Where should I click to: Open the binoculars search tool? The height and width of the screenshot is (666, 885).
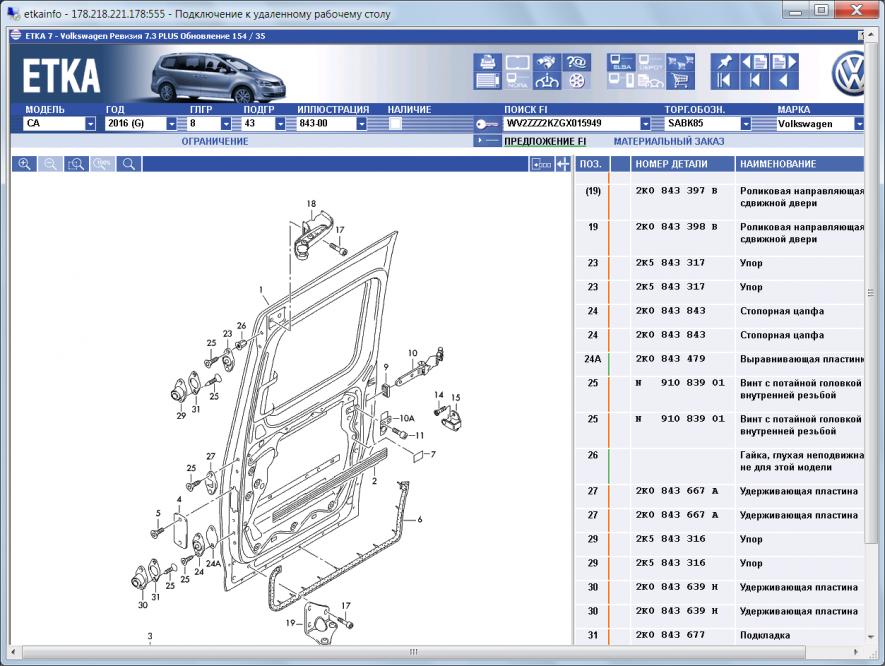(546, 62)
